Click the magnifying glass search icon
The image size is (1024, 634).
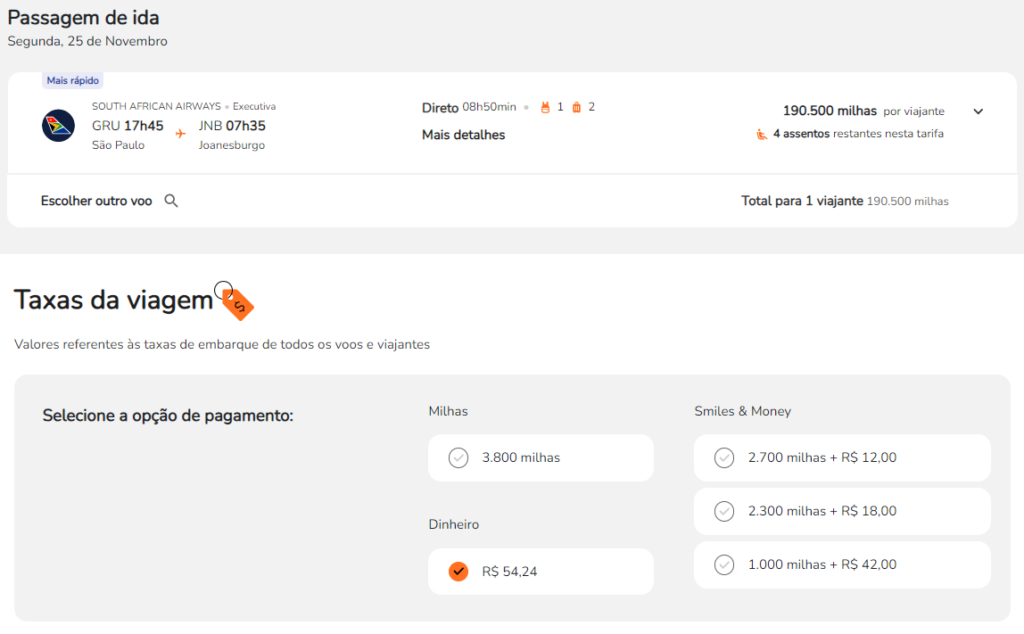[171, 201]
